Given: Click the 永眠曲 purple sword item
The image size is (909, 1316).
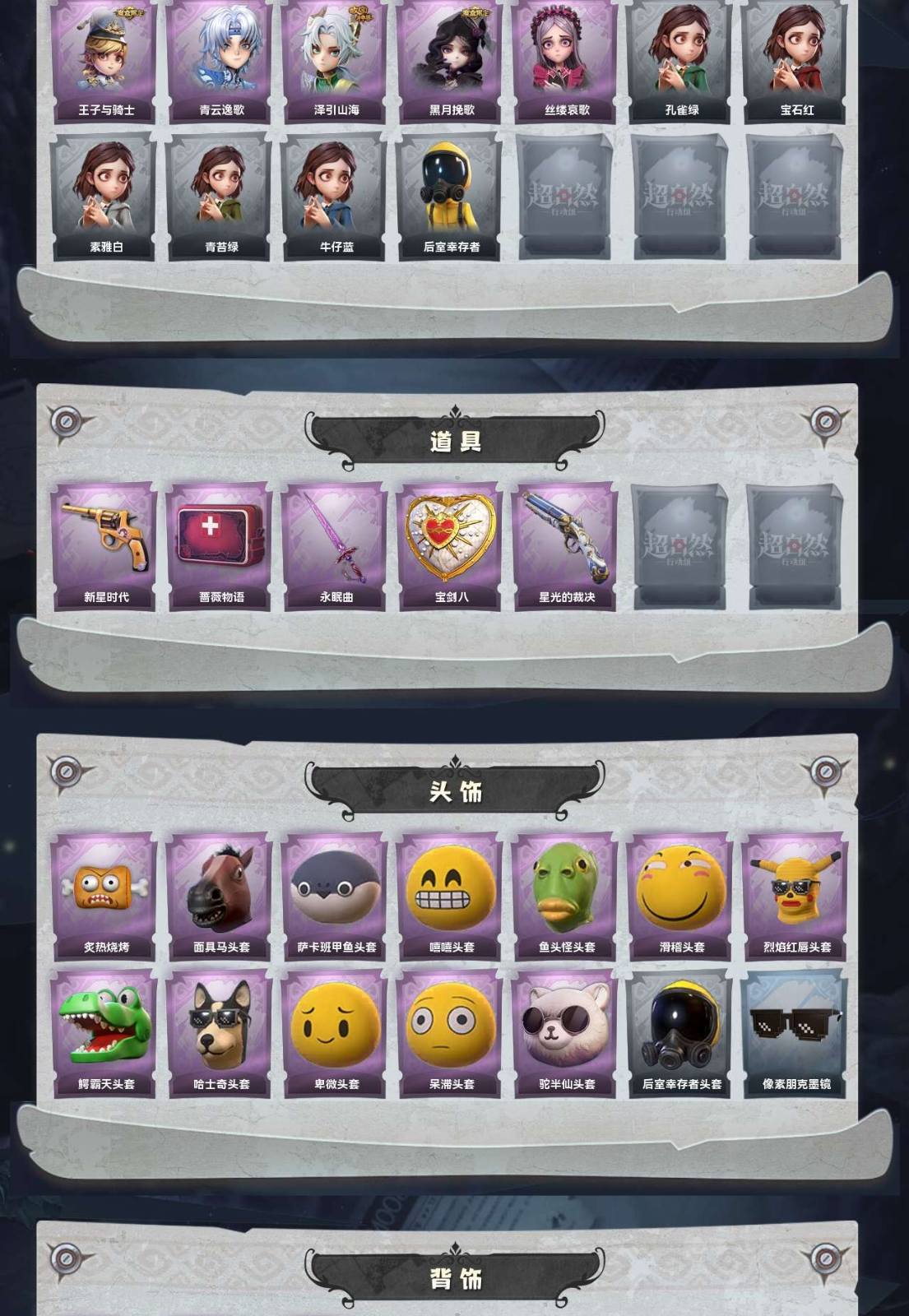Looking at the screenshot, I should pyautogui.click(x=335, y=546).
